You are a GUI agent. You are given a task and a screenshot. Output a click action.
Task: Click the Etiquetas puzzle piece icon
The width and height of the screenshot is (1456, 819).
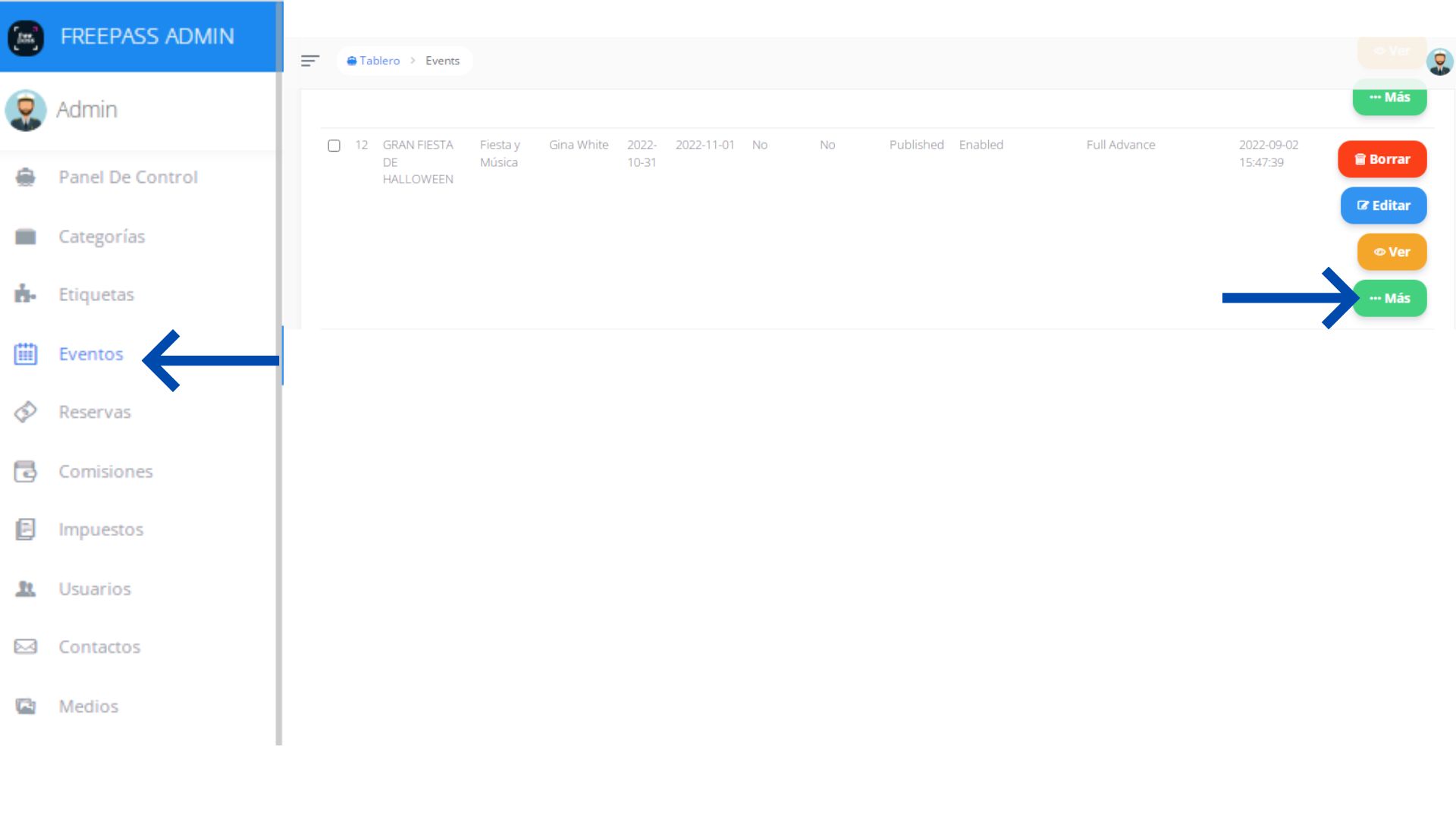(26, 294)
